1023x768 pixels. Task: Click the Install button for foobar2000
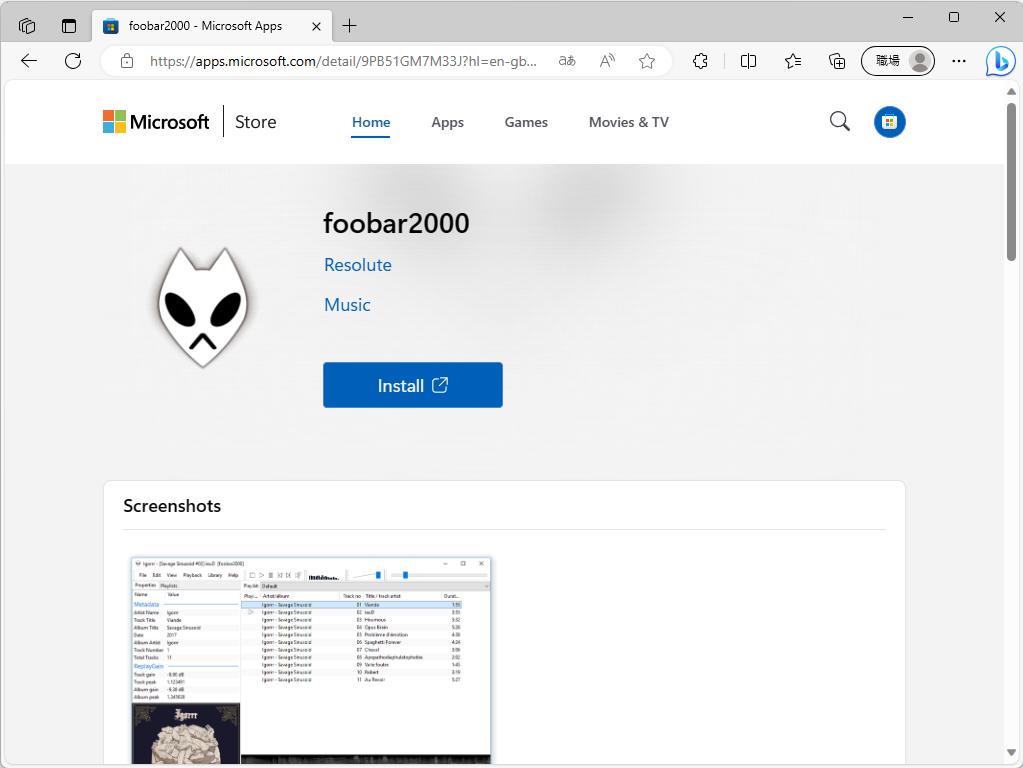tap(412, 385)
